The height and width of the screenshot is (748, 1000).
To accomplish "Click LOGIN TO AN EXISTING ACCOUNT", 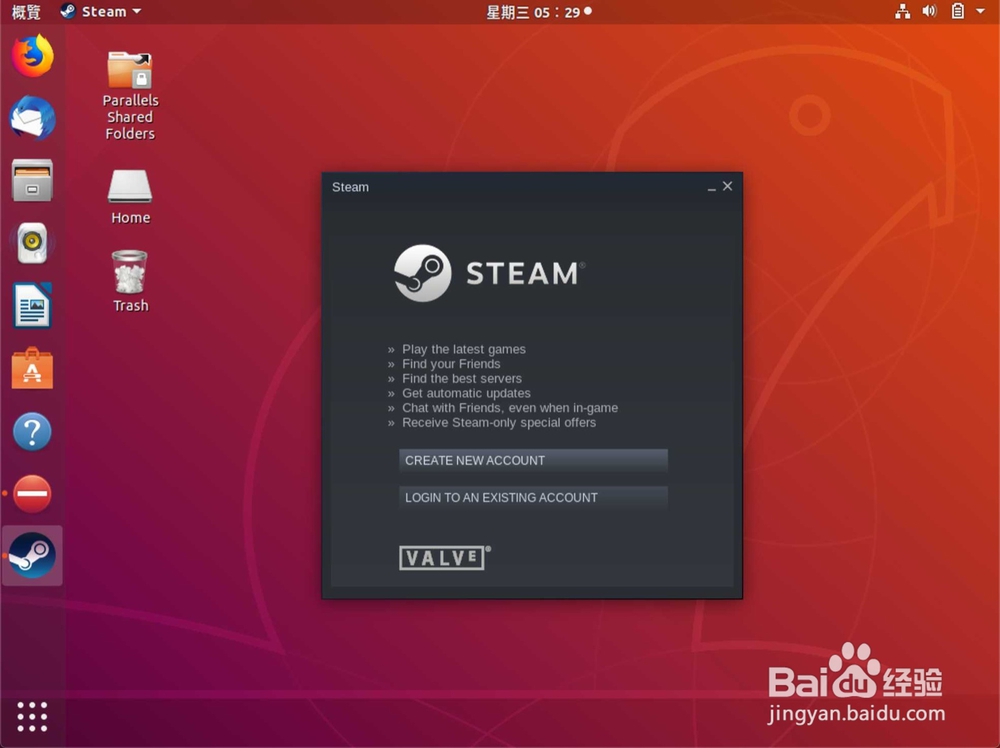I will 533,497.
